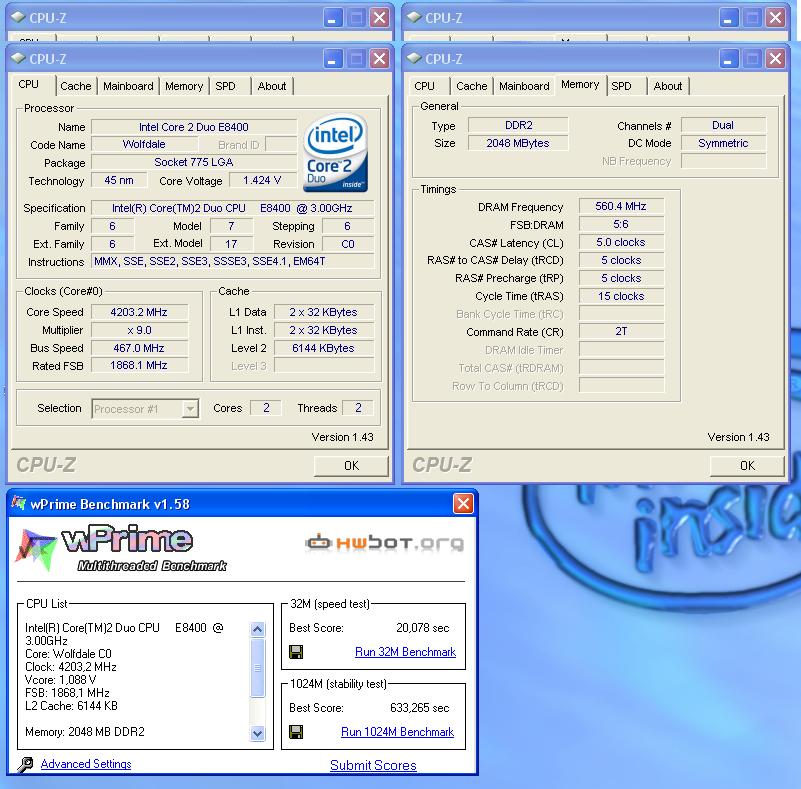801x789 pixels.
Task: Click the Command Rate value 2T
Action: (621, 331)
